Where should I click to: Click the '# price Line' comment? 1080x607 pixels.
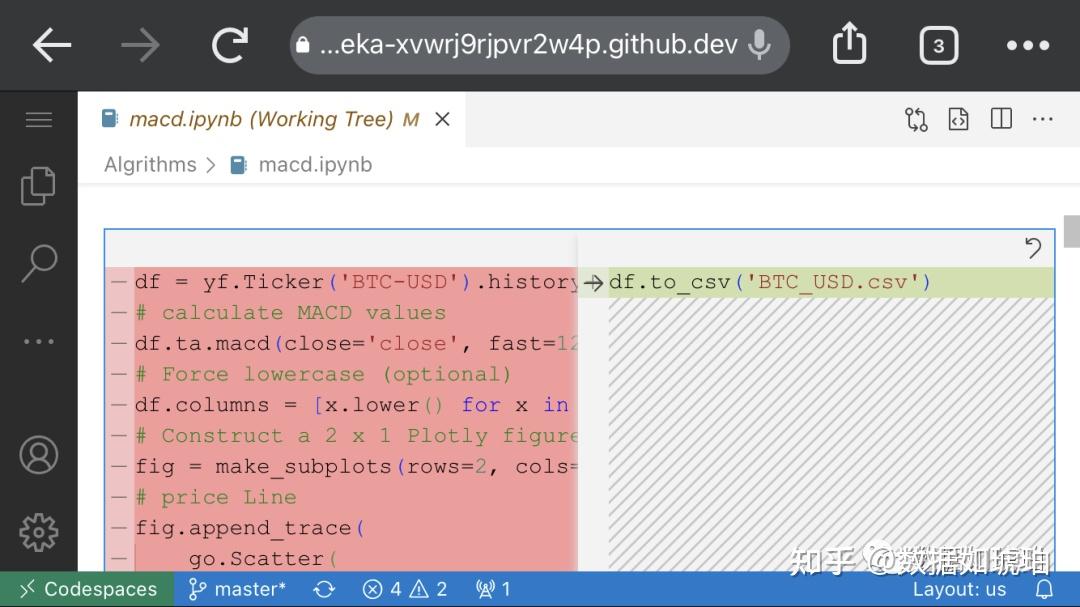point(216,497)
